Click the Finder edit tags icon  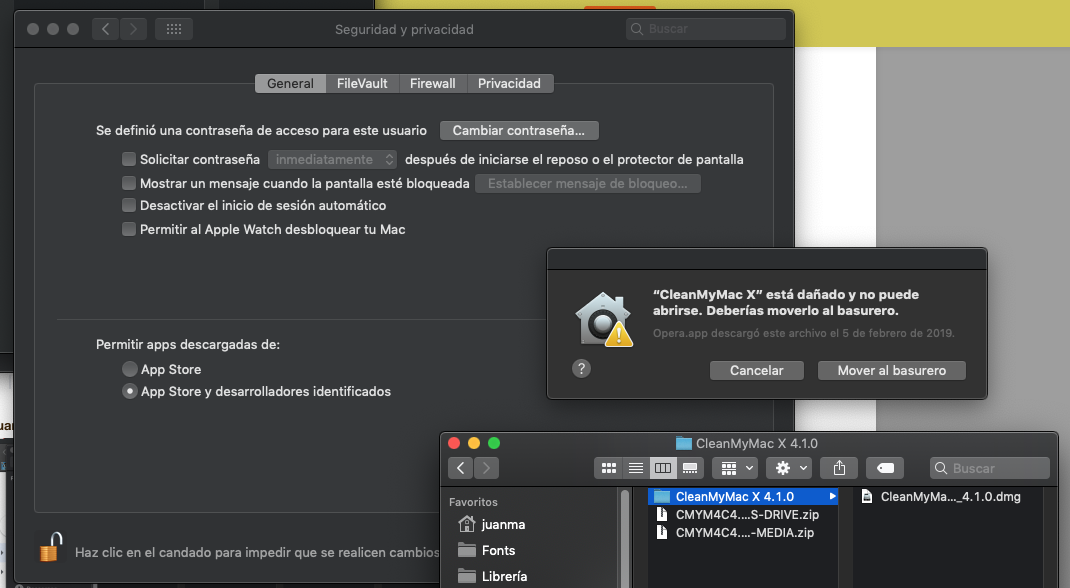pyautogui.click(x=885, y=468)
